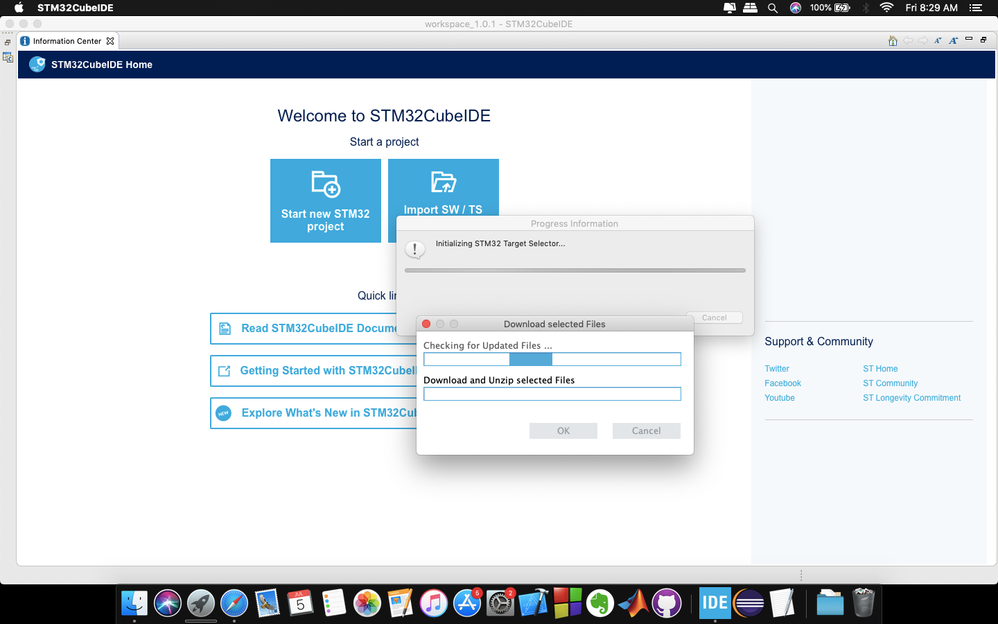Open MATLAB from the Dock
Screen dimensions: 998x624
click(x=633, y=603)
